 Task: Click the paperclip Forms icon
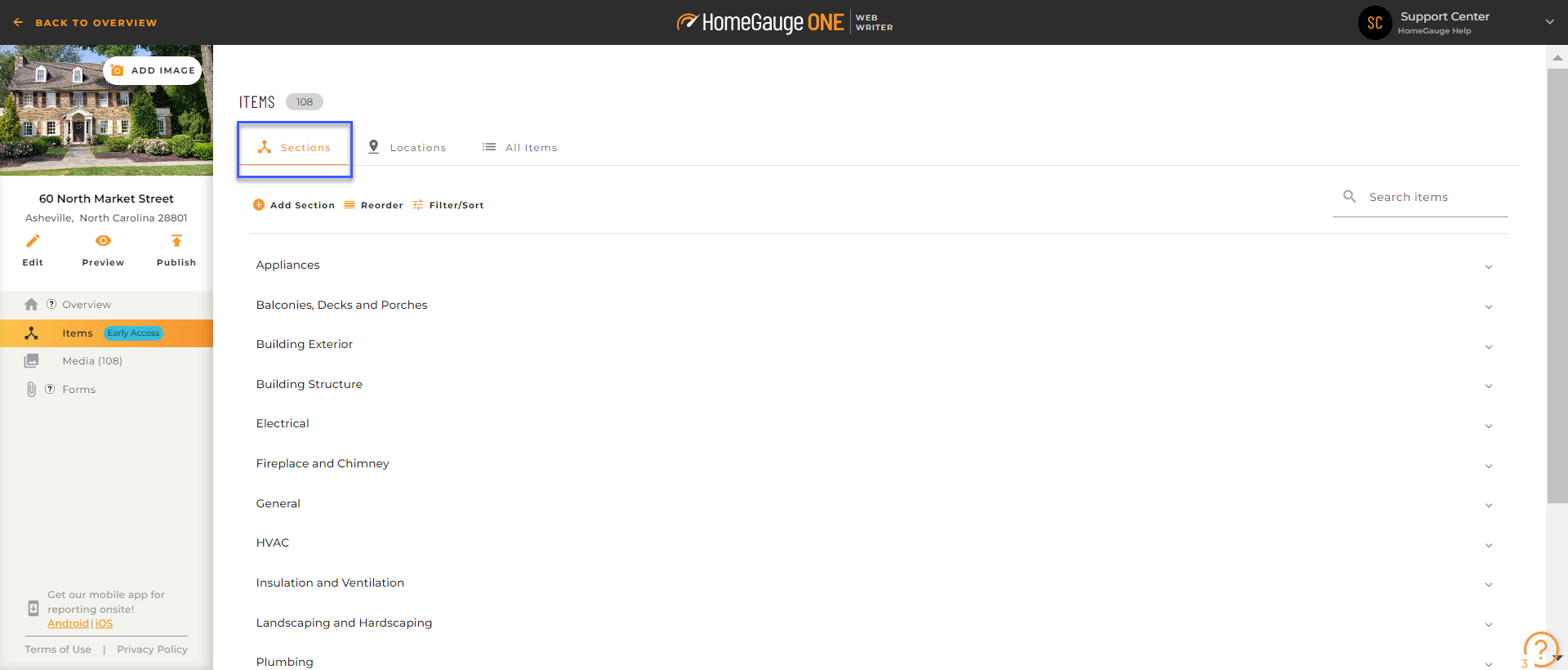coord(31,390)
